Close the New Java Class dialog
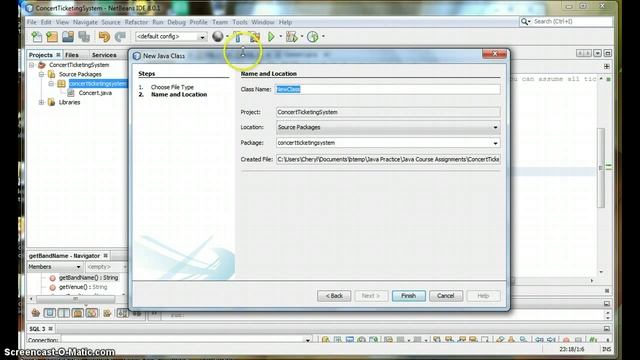This screenshot has width=640, height=360. point(494,54)
